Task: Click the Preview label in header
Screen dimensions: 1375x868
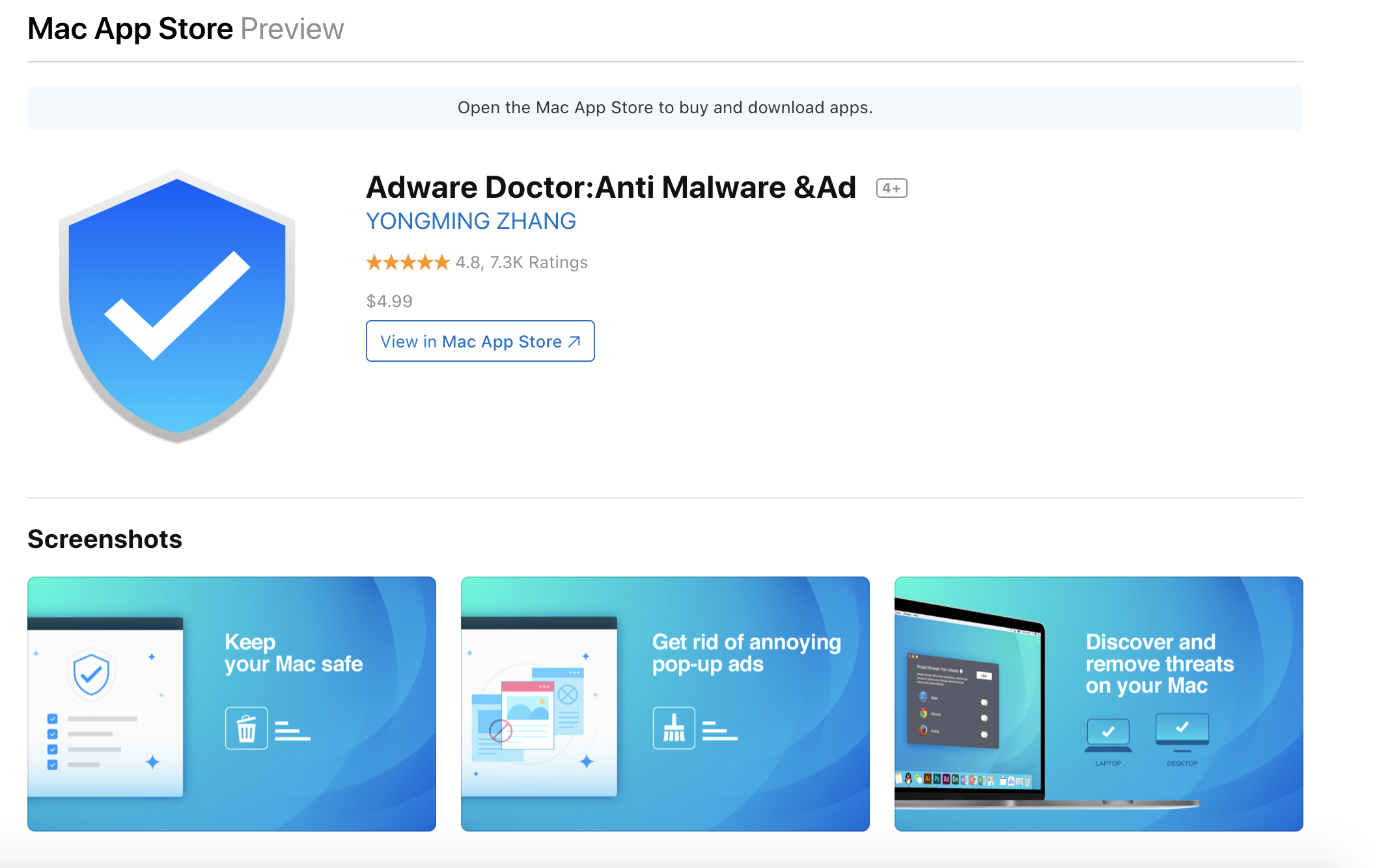Action: [x=292, y=29]
